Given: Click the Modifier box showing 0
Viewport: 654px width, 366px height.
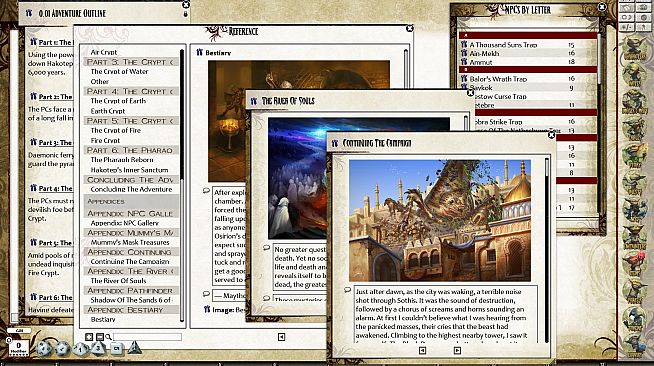Looking at the screenshot, I should [18, 347].
